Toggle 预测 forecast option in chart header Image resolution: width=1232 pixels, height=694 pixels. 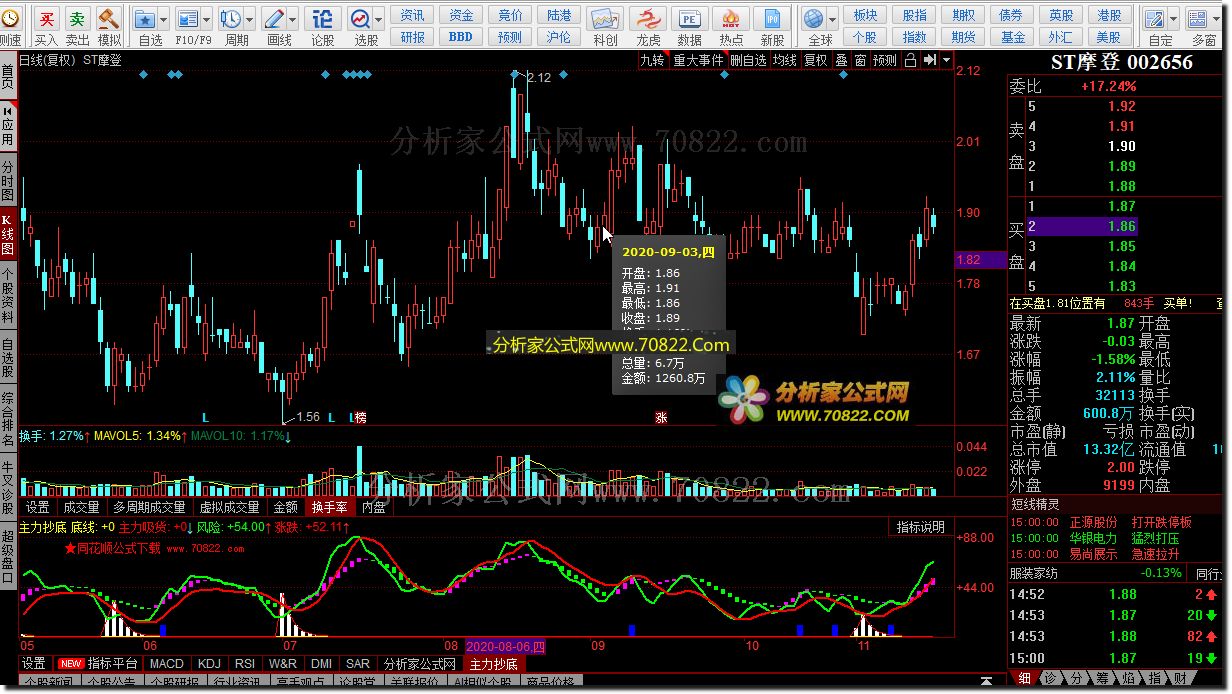(885, 60)
